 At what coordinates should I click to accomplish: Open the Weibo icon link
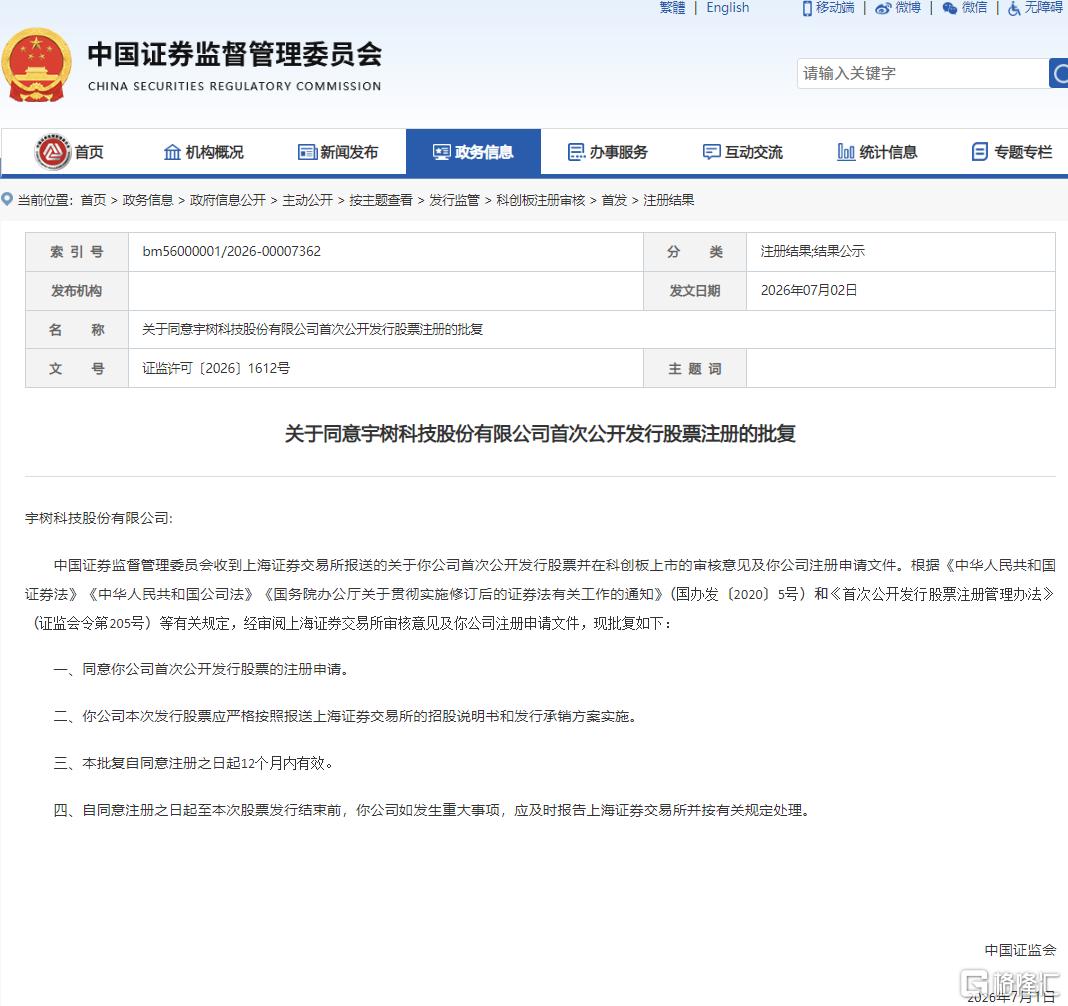883,8
